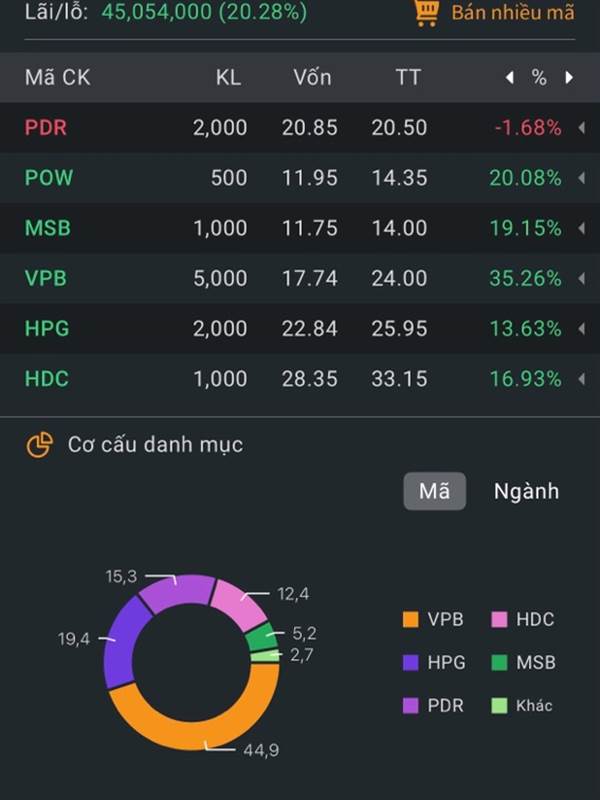The height and width of the screenshot is (800, 600).
Task: Expand the HDC row arrow
Action: point(582,379)
